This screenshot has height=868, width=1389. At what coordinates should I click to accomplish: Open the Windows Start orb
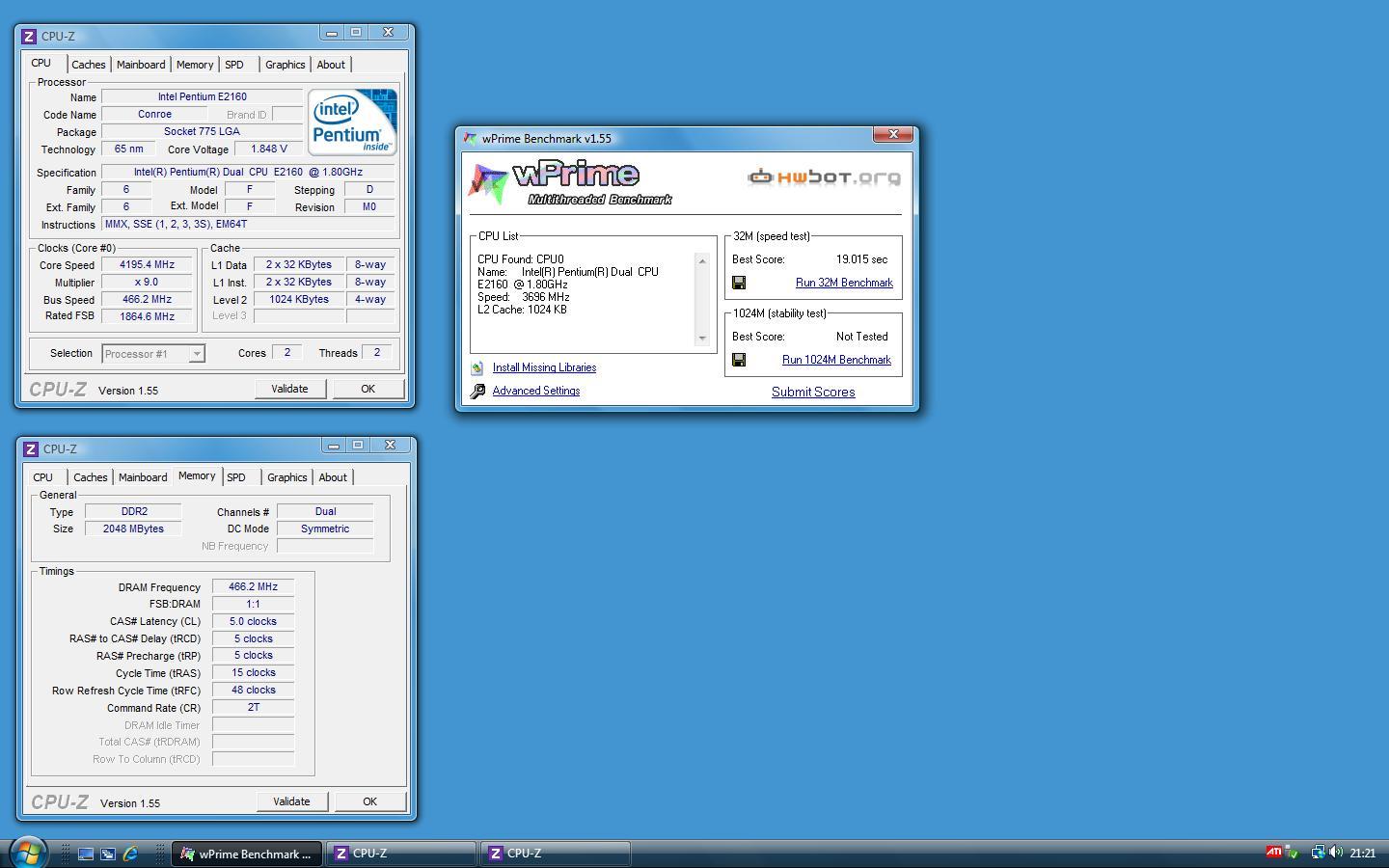tap(28, 853)
